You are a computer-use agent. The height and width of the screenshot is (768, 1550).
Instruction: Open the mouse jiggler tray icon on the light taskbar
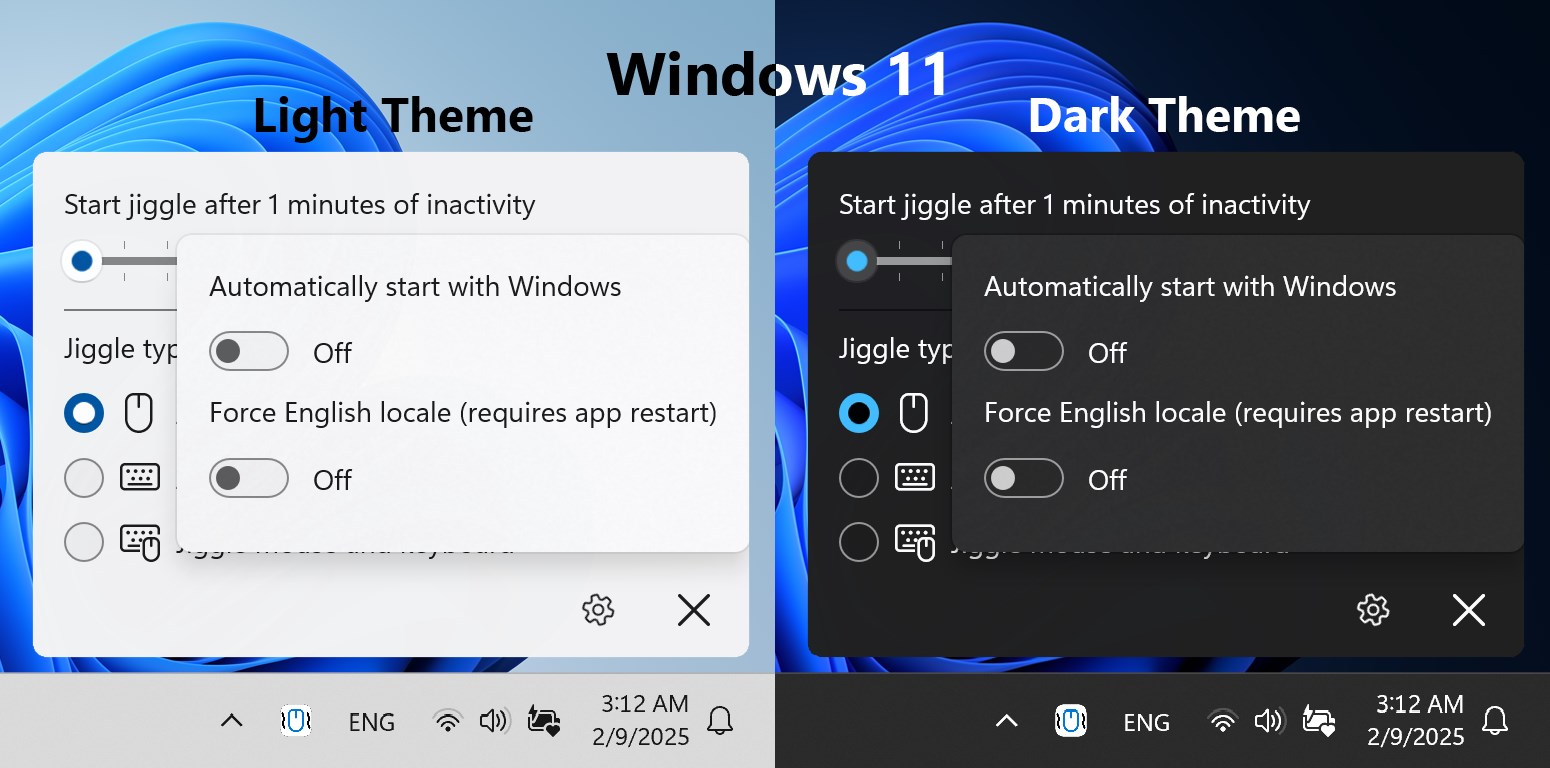click(x=296, y=721)
